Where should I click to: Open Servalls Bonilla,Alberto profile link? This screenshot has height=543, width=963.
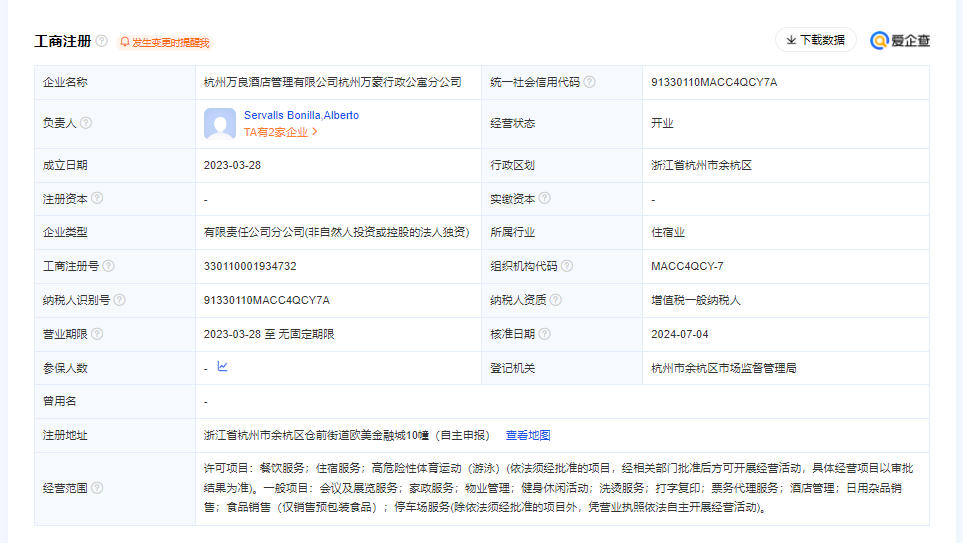coord(302,115)
